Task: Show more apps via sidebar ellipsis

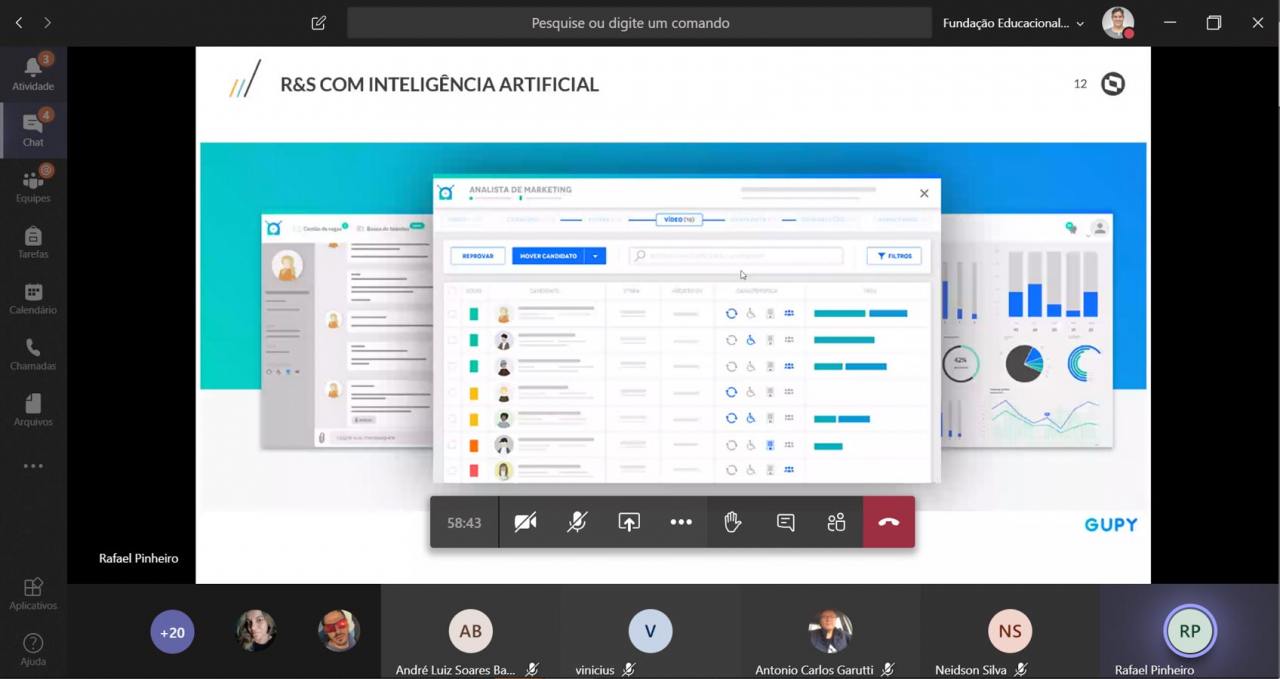Action: 33,466
